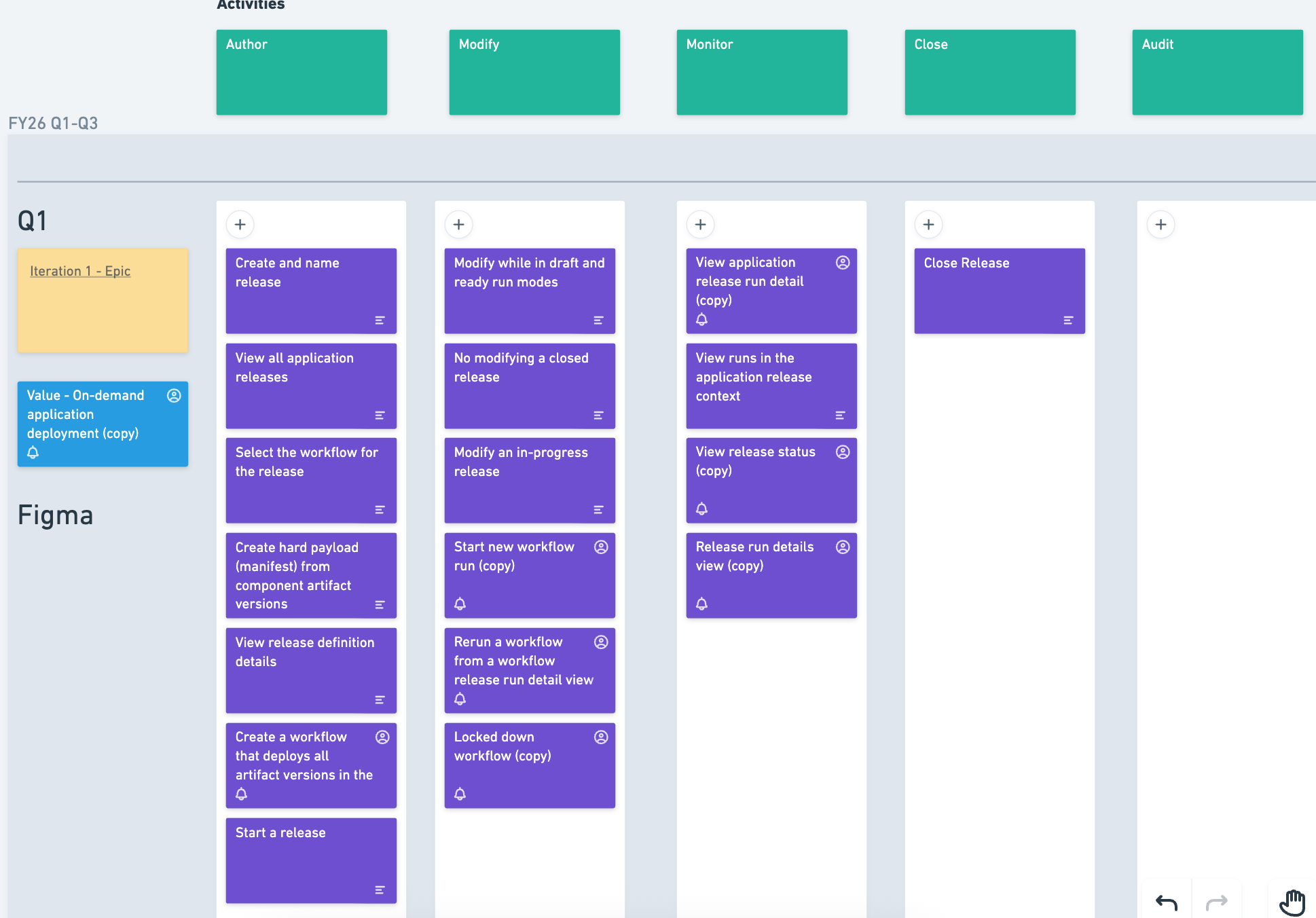
Task: Click 'Create and name release' text
Action: (287, 272)
